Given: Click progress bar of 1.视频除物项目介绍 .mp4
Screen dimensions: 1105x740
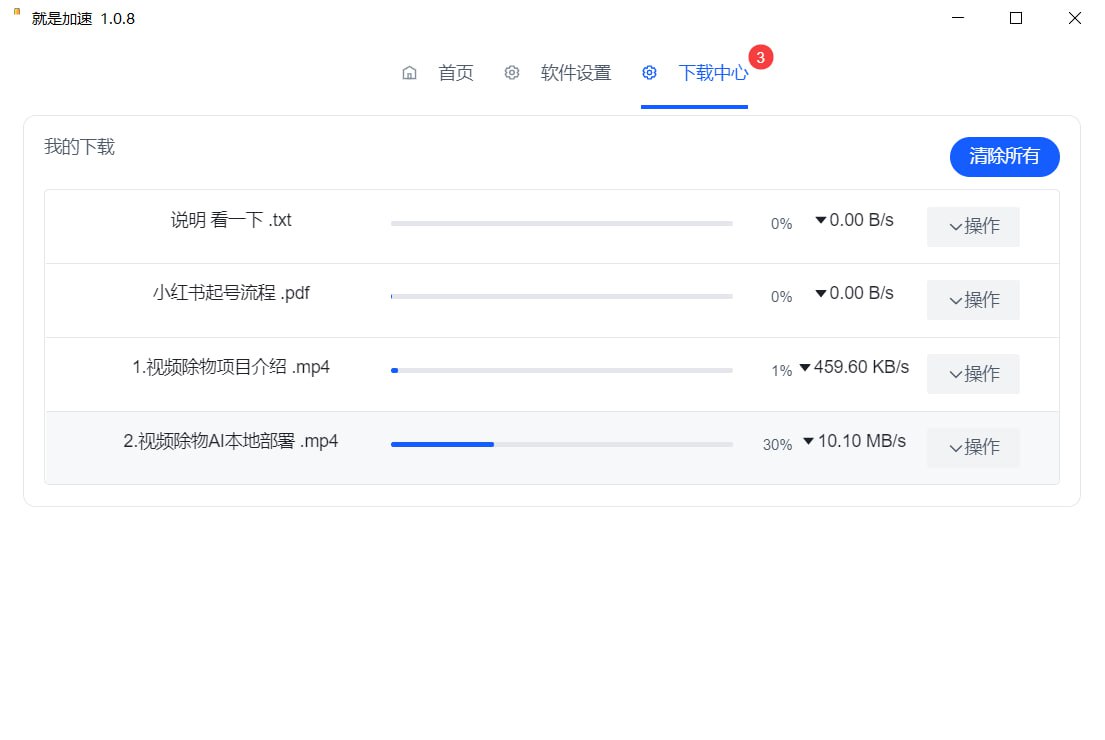Looking at the screenshot, I should 562,370.
